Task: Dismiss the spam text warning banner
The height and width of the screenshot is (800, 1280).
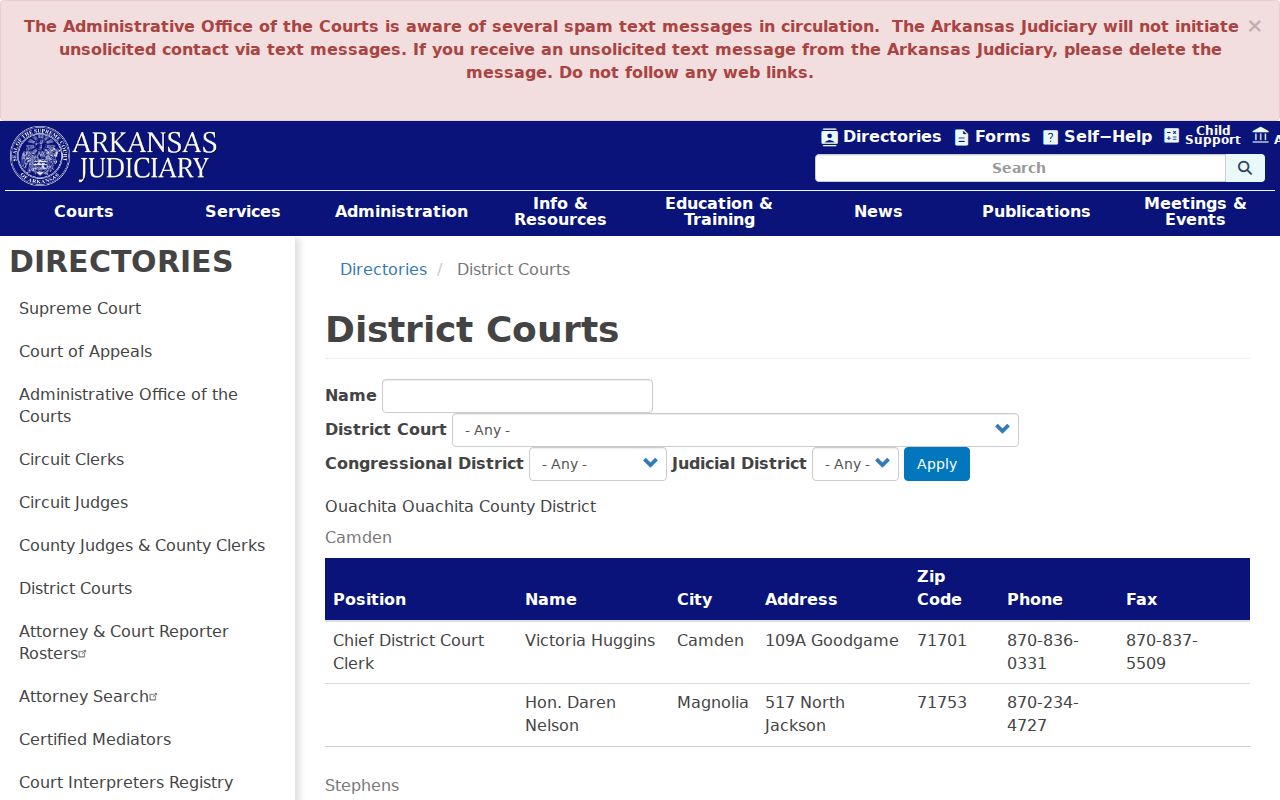Action: click(x=1254, y=27)
